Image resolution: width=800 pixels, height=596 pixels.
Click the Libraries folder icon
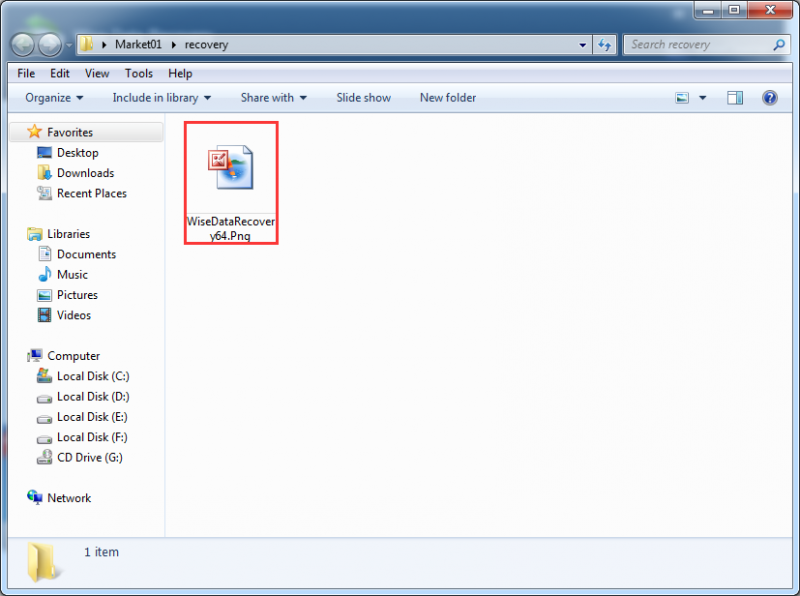pos(35,234)
